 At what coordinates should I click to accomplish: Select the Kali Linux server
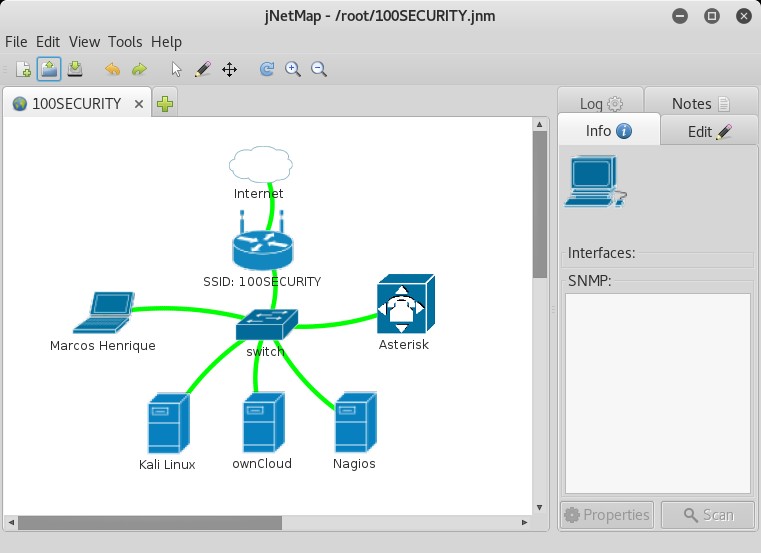click(168, 423)
